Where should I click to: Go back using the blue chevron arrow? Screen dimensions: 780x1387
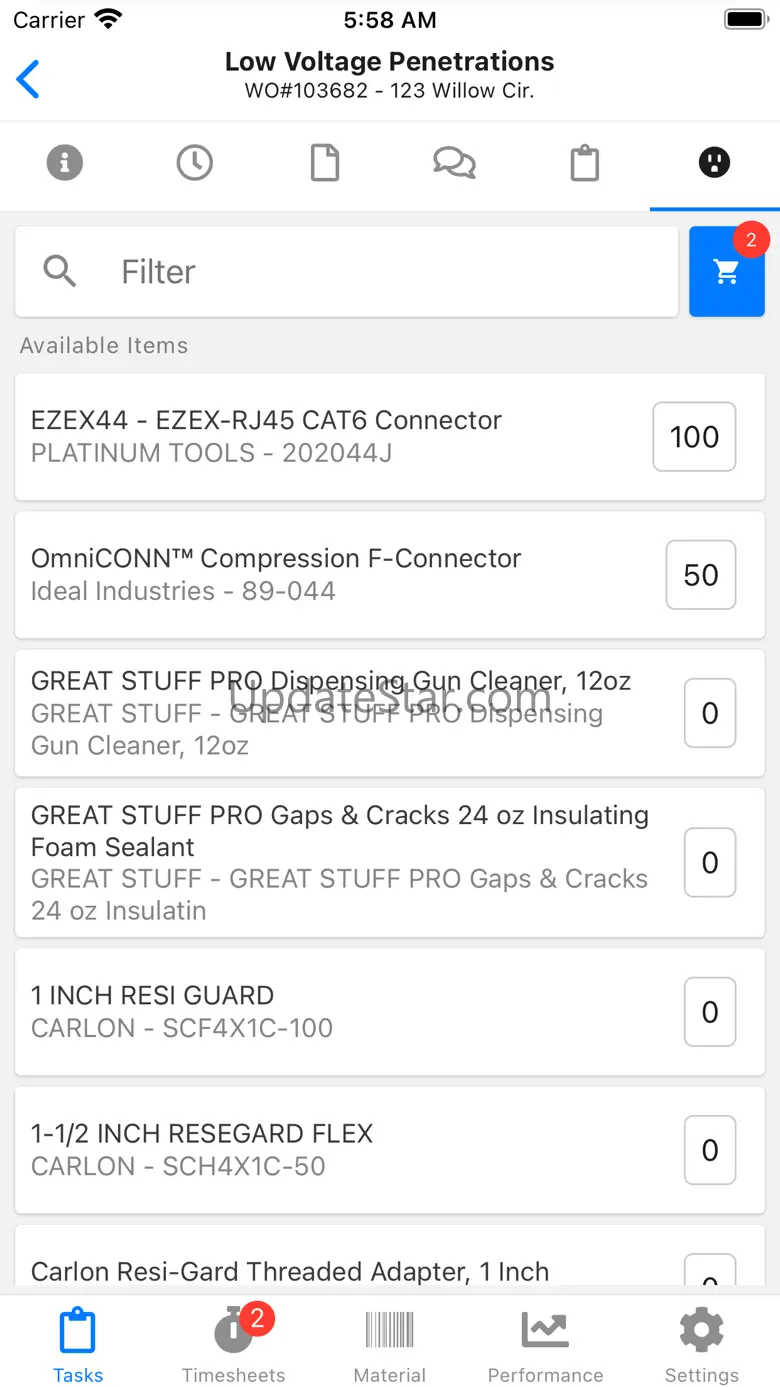click(29, 79)
